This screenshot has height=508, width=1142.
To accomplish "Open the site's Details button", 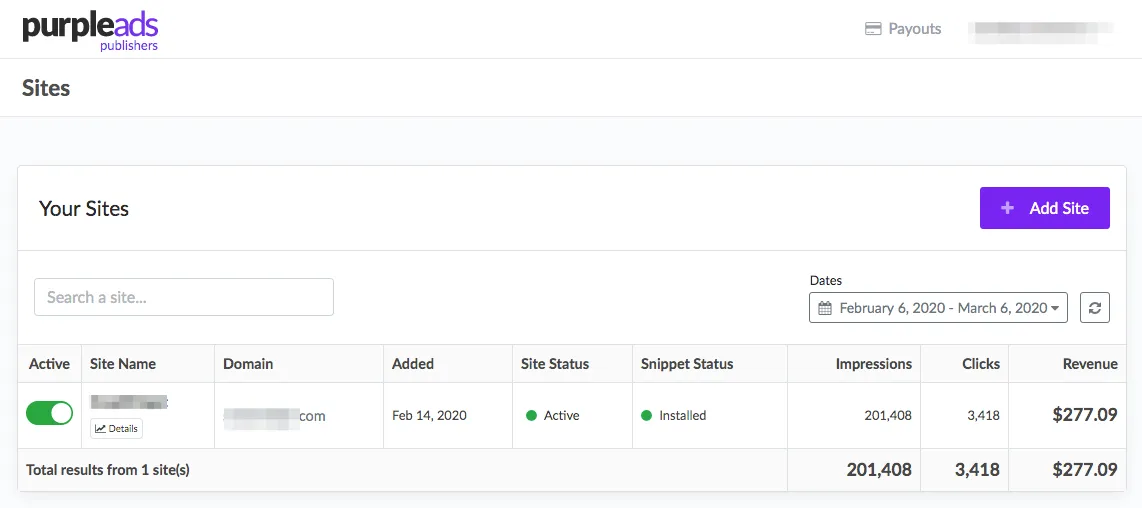I will point(117,429).
